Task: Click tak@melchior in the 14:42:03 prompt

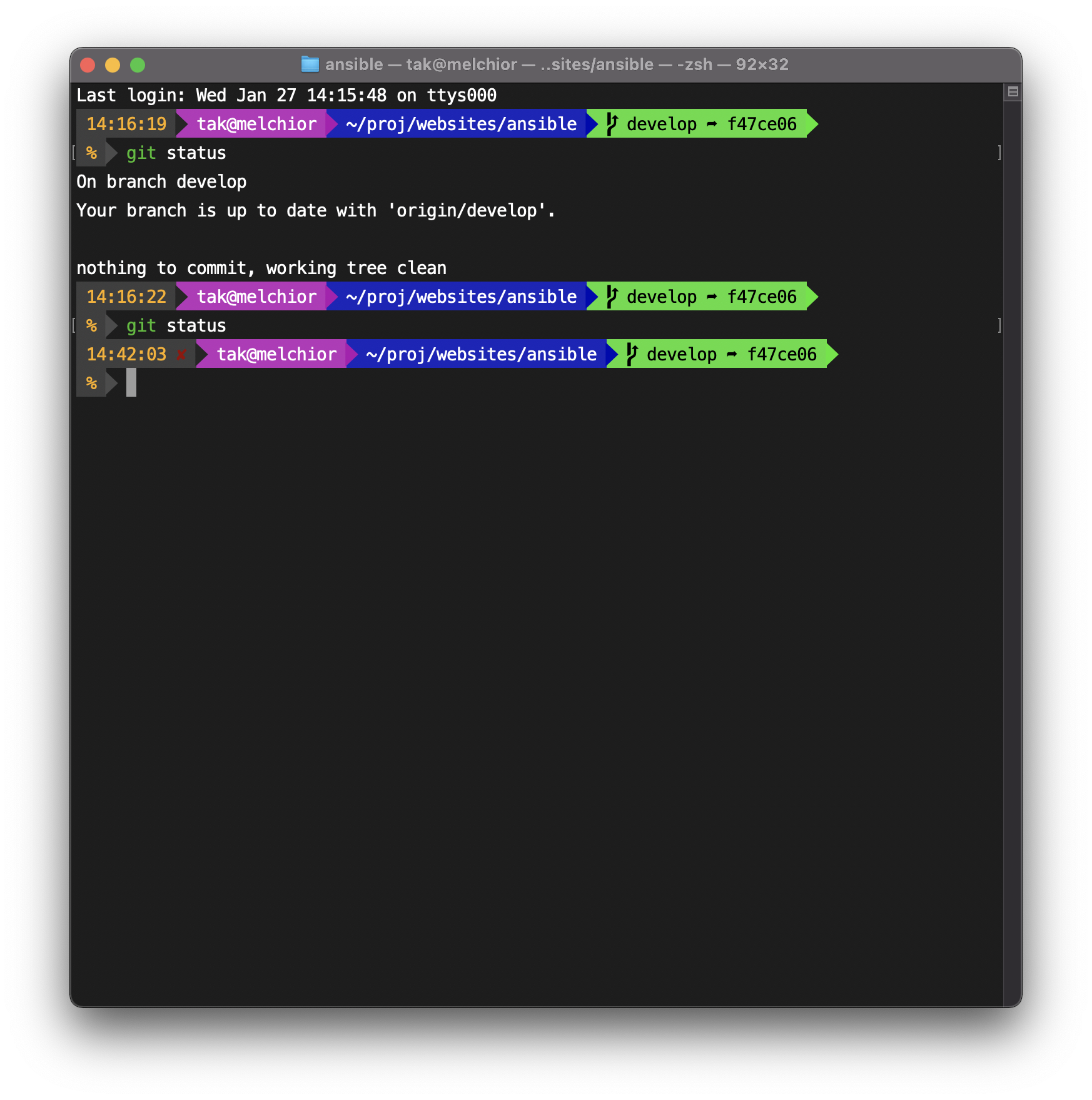Action: (x=277, y=354)
